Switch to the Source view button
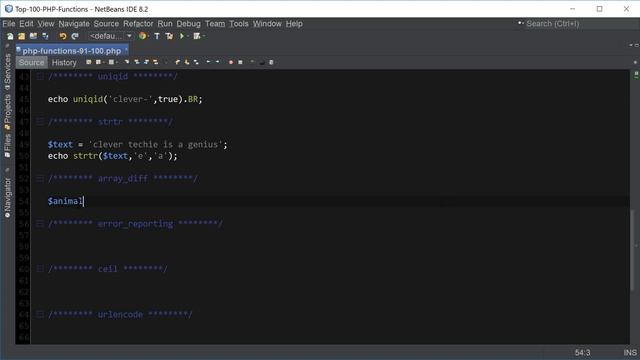 [x=31, y=62]
